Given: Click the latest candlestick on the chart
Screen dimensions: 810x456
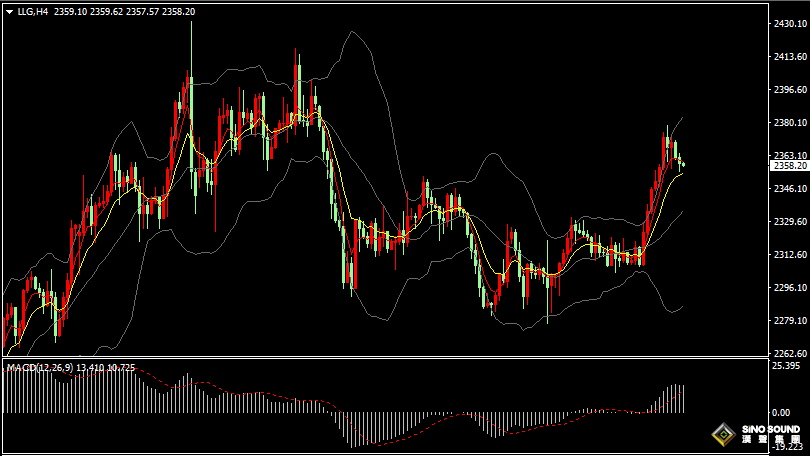Looking at the screenshot, I should [x=682, y=165].
